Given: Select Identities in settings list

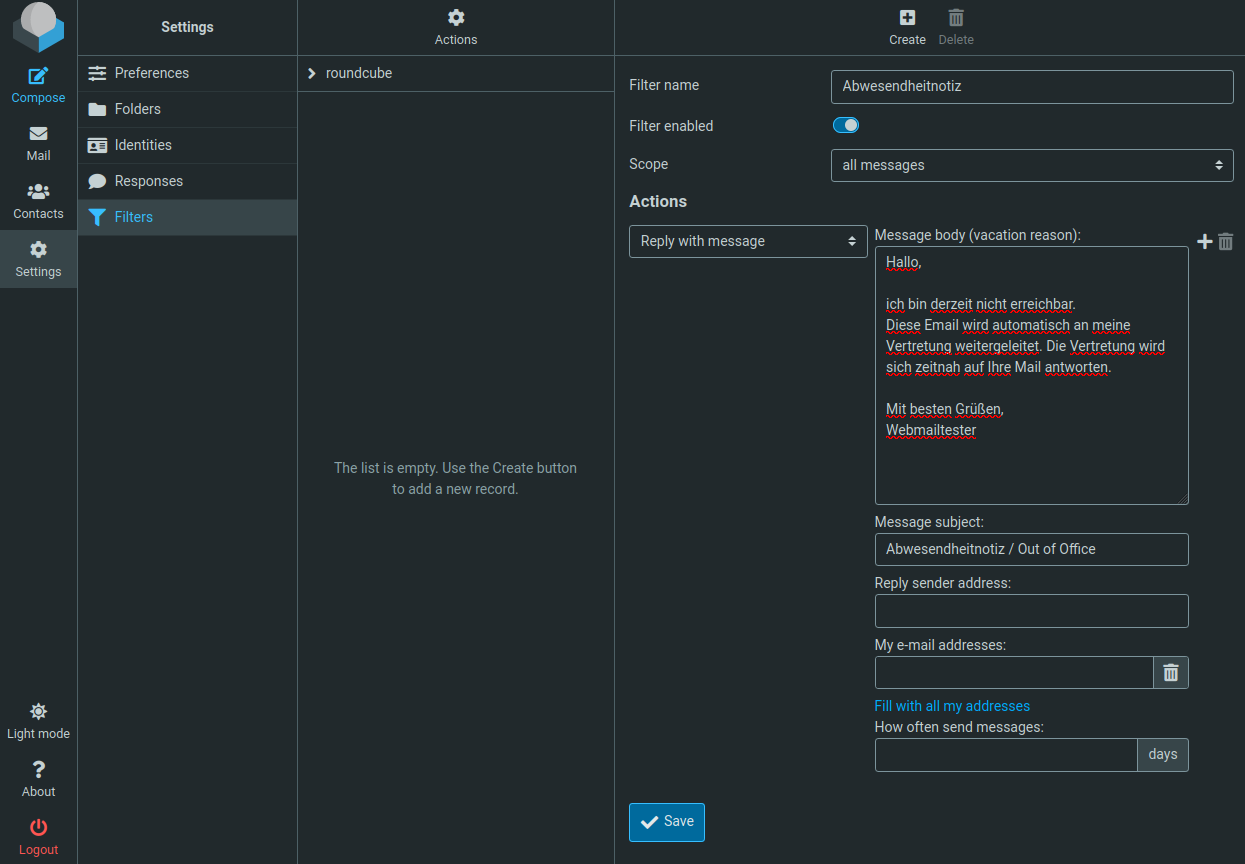Looking at the screenshot, I should [x=143, y=145].
